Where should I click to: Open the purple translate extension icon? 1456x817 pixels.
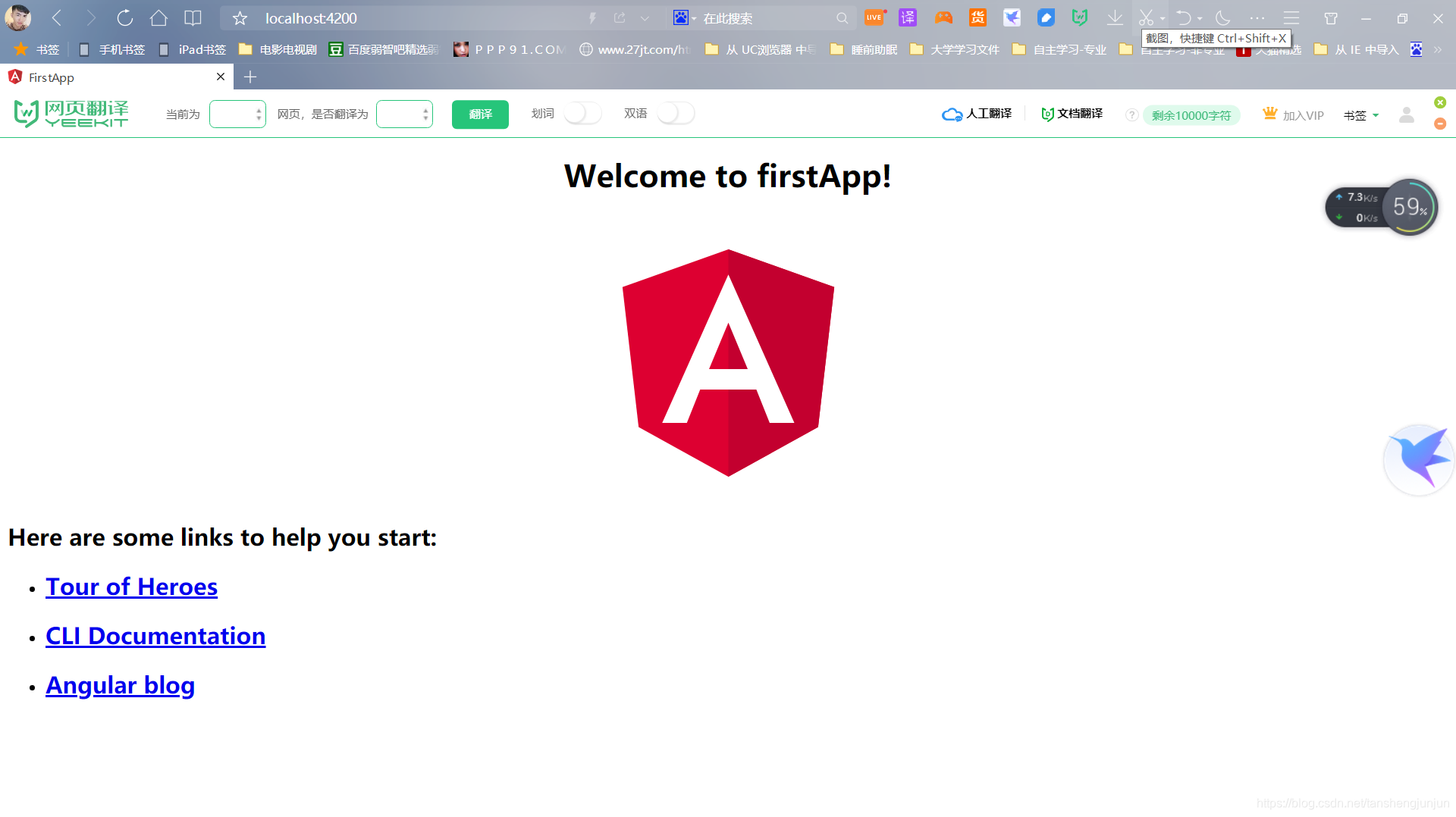point(908,17)
